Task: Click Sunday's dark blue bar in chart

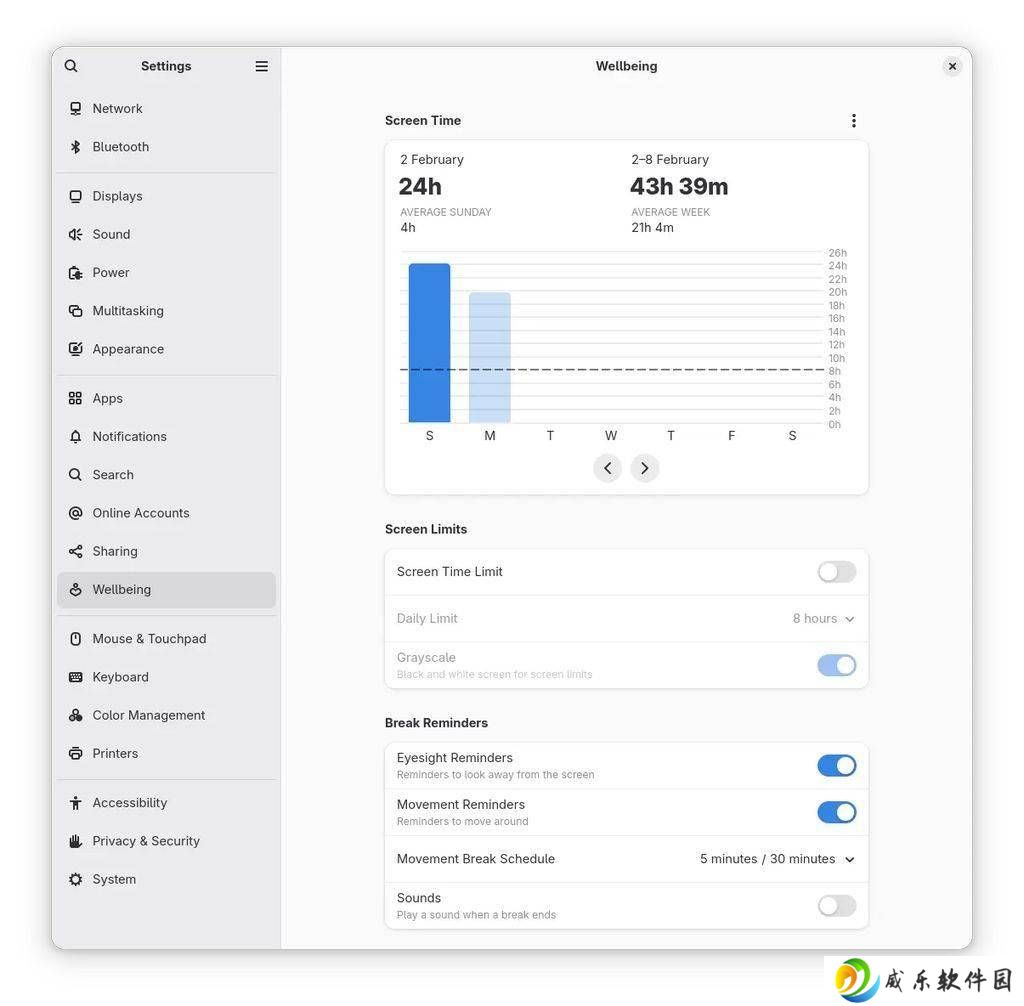Action: [429, 343]
